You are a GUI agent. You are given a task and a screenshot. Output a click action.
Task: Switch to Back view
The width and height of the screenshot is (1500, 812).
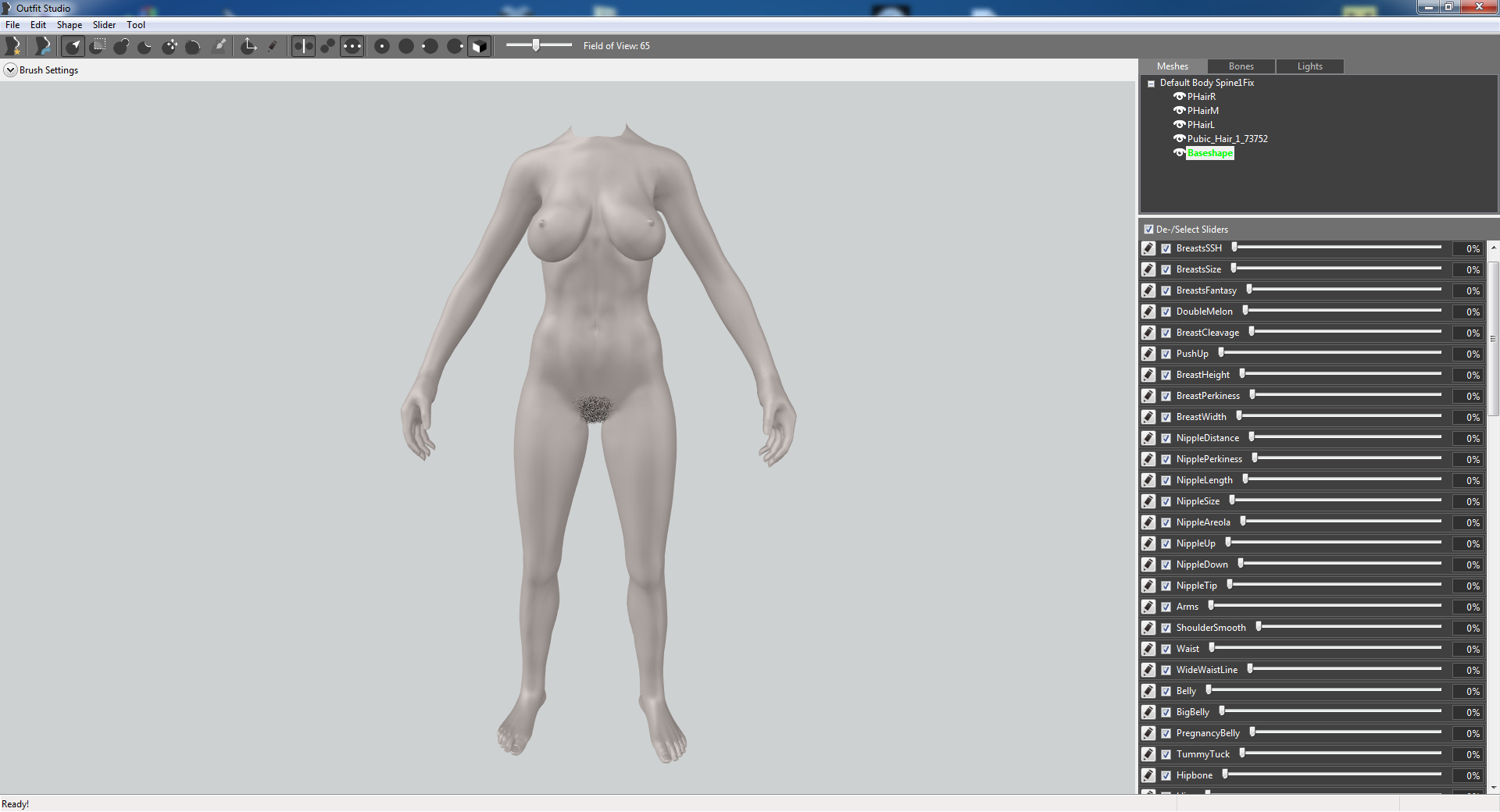point(406,46)
